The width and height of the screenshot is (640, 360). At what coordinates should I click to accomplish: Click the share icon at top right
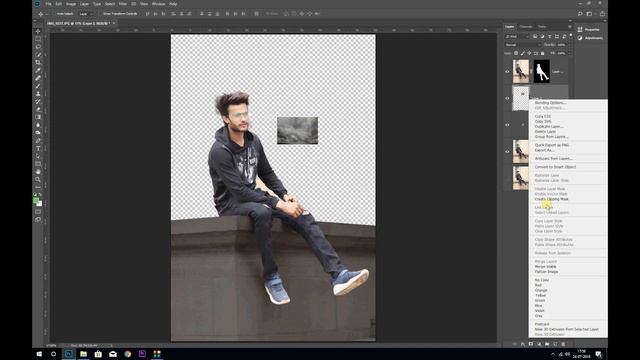(x=602, y=14)
